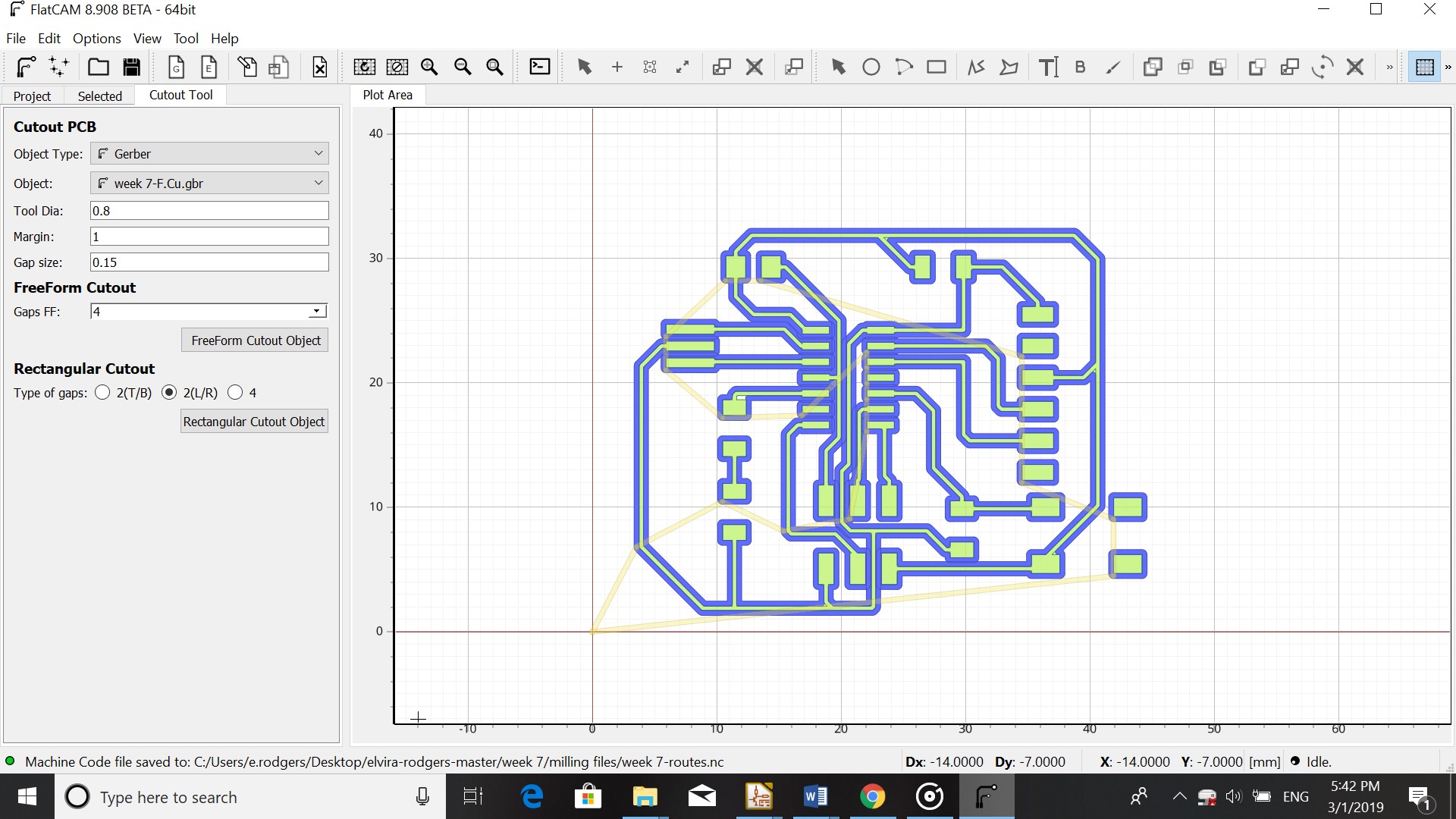The width and height of the screenshot is (1456, 819).
Task: Toggle the grid snap icon
Action: coord(1424,67)
